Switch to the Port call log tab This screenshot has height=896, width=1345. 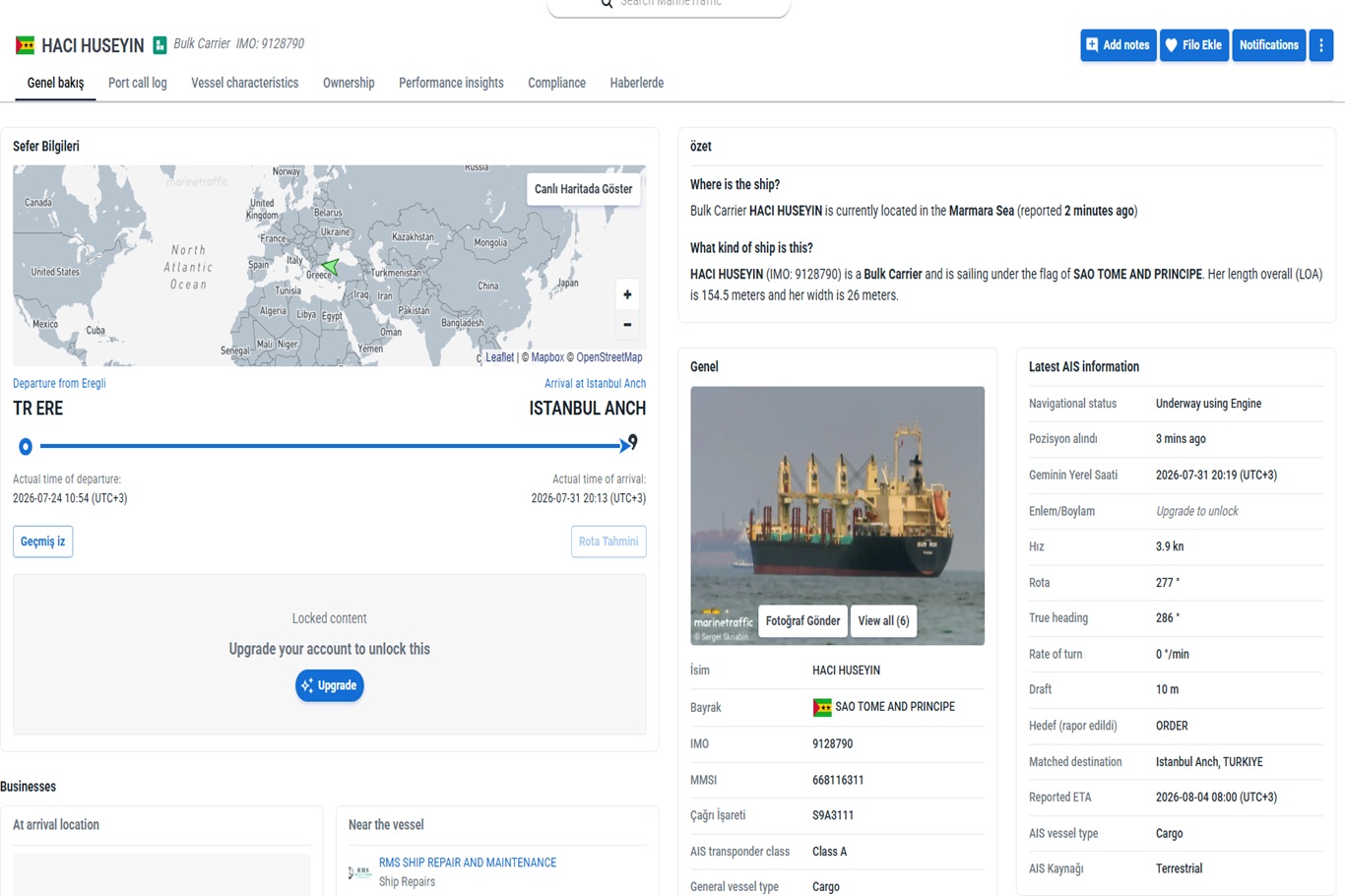coord(138,83)
